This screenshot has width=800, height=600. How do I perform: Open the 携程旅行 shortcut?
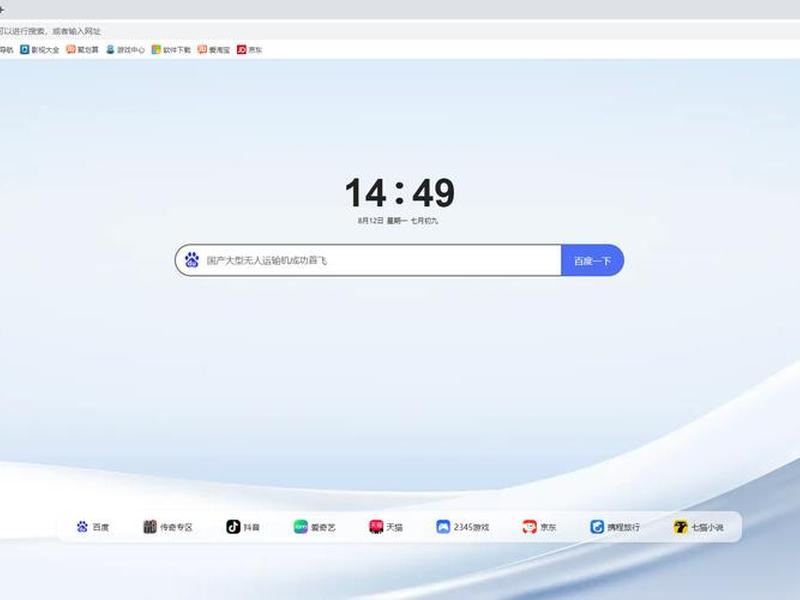click(615, 527)
